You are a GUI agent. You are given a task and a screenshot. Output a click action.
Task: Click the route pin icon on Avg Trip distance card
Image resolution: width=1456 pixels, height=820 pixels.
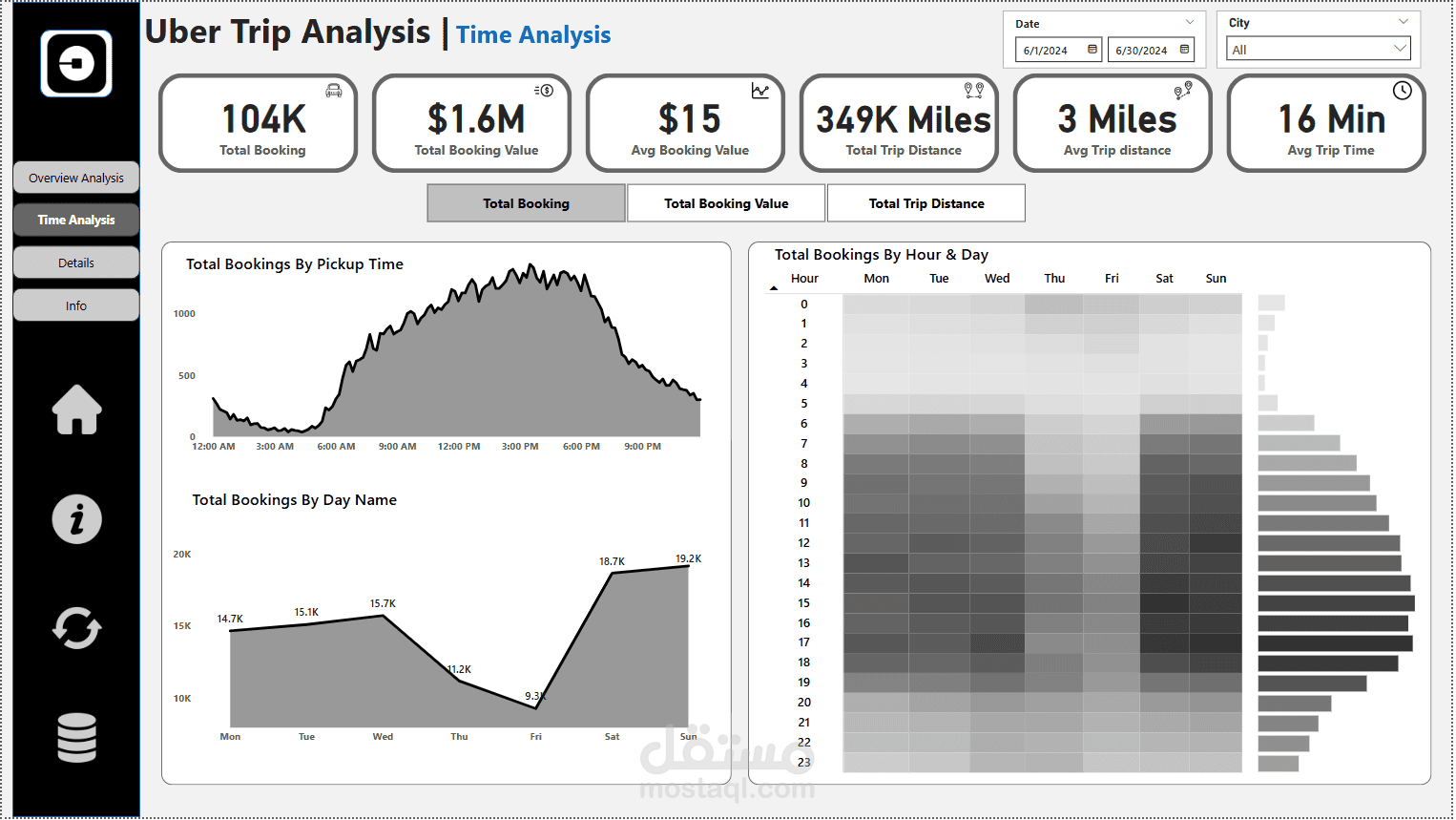(1183, 91)
